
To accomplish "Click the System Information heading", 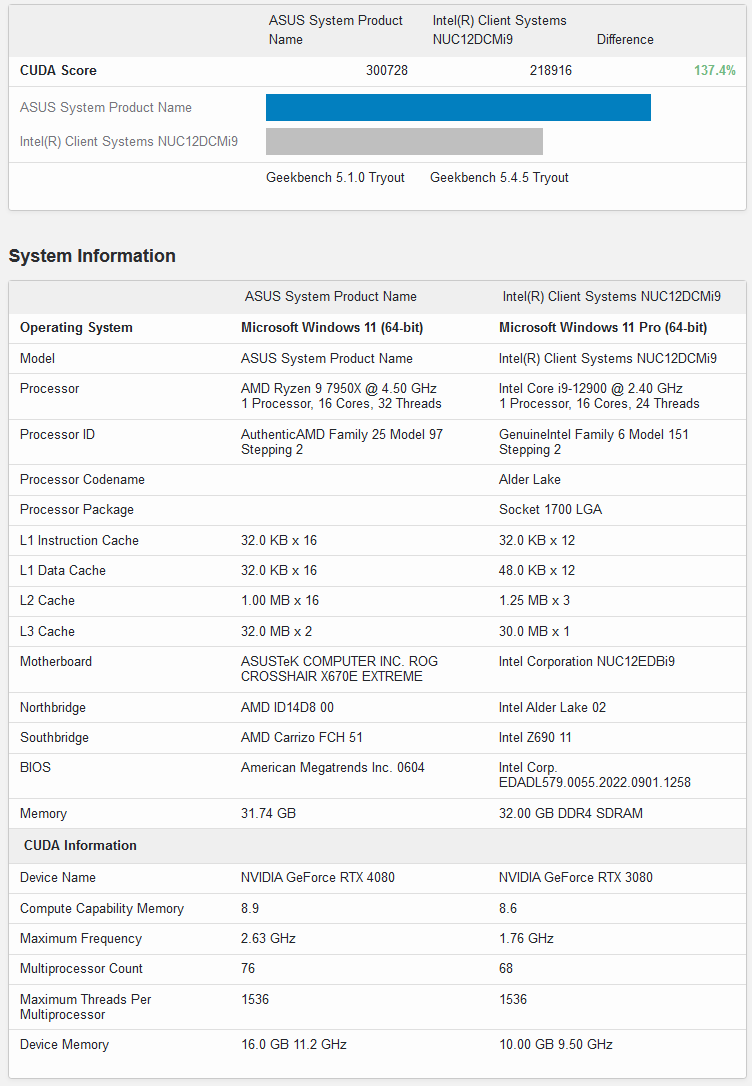I will point(92,256).
